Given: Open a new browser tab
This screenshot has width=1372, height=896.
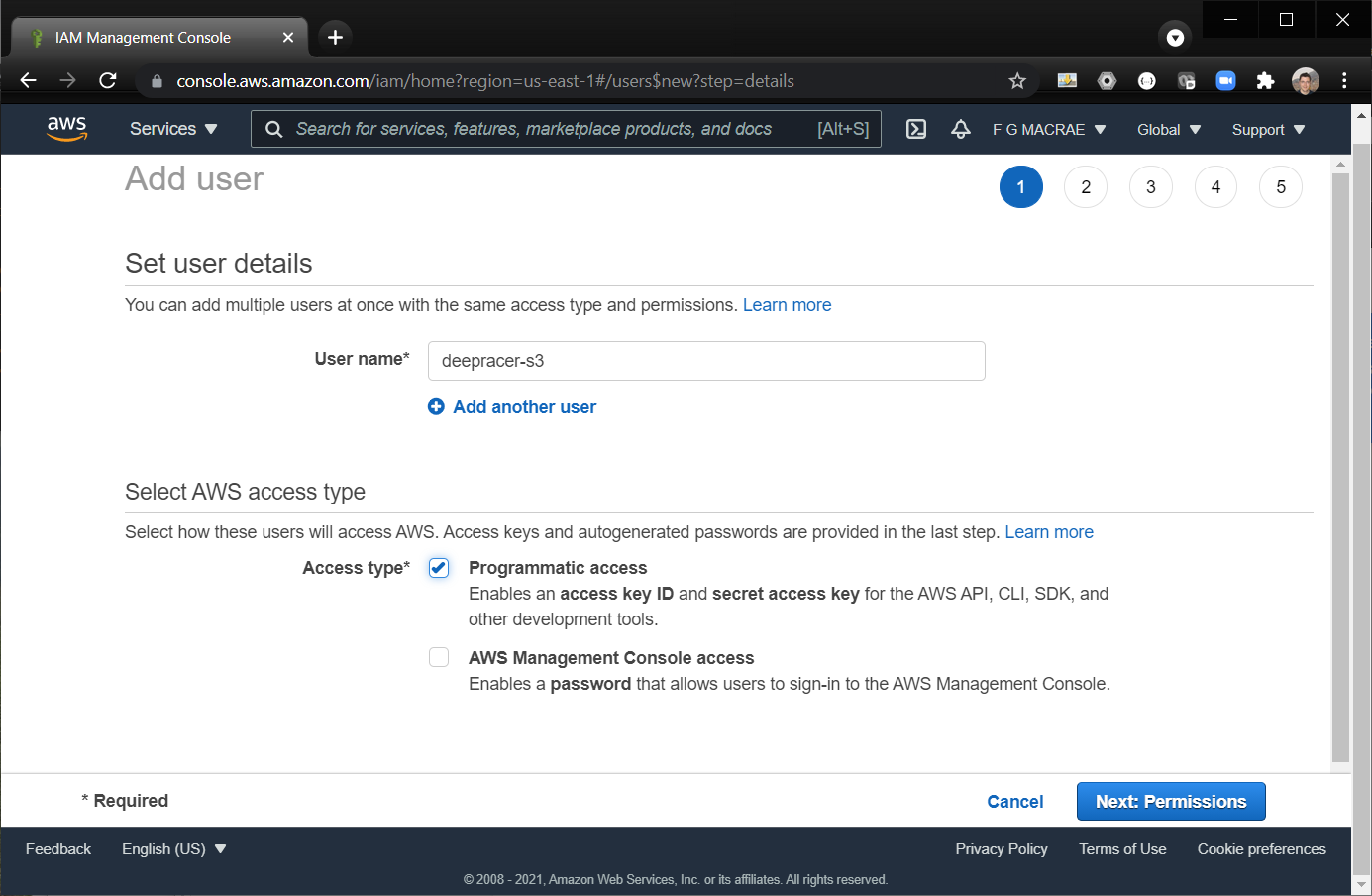Looking at the screenshot, I should [x=335, y=37].
